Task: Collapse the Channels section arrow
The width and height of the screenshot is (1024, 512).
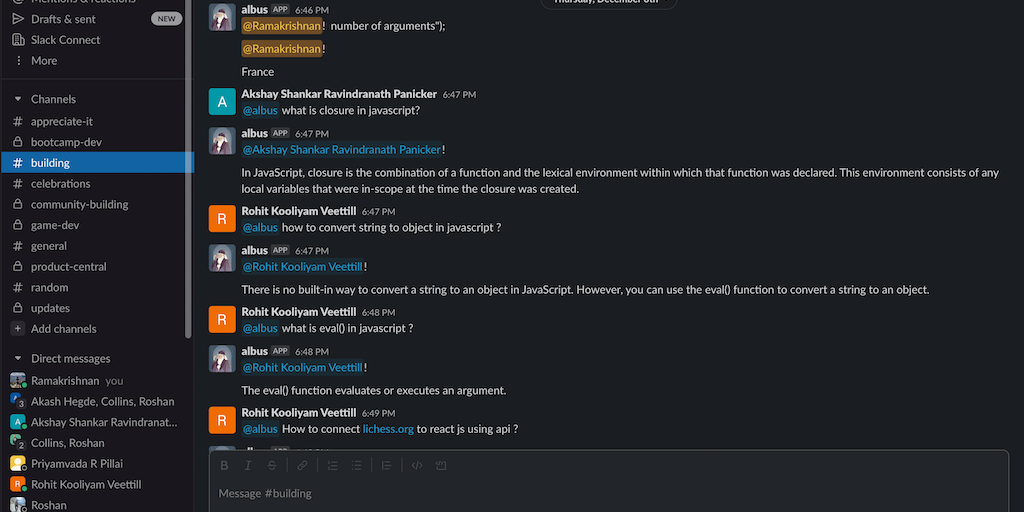Action: click(18, 100)
